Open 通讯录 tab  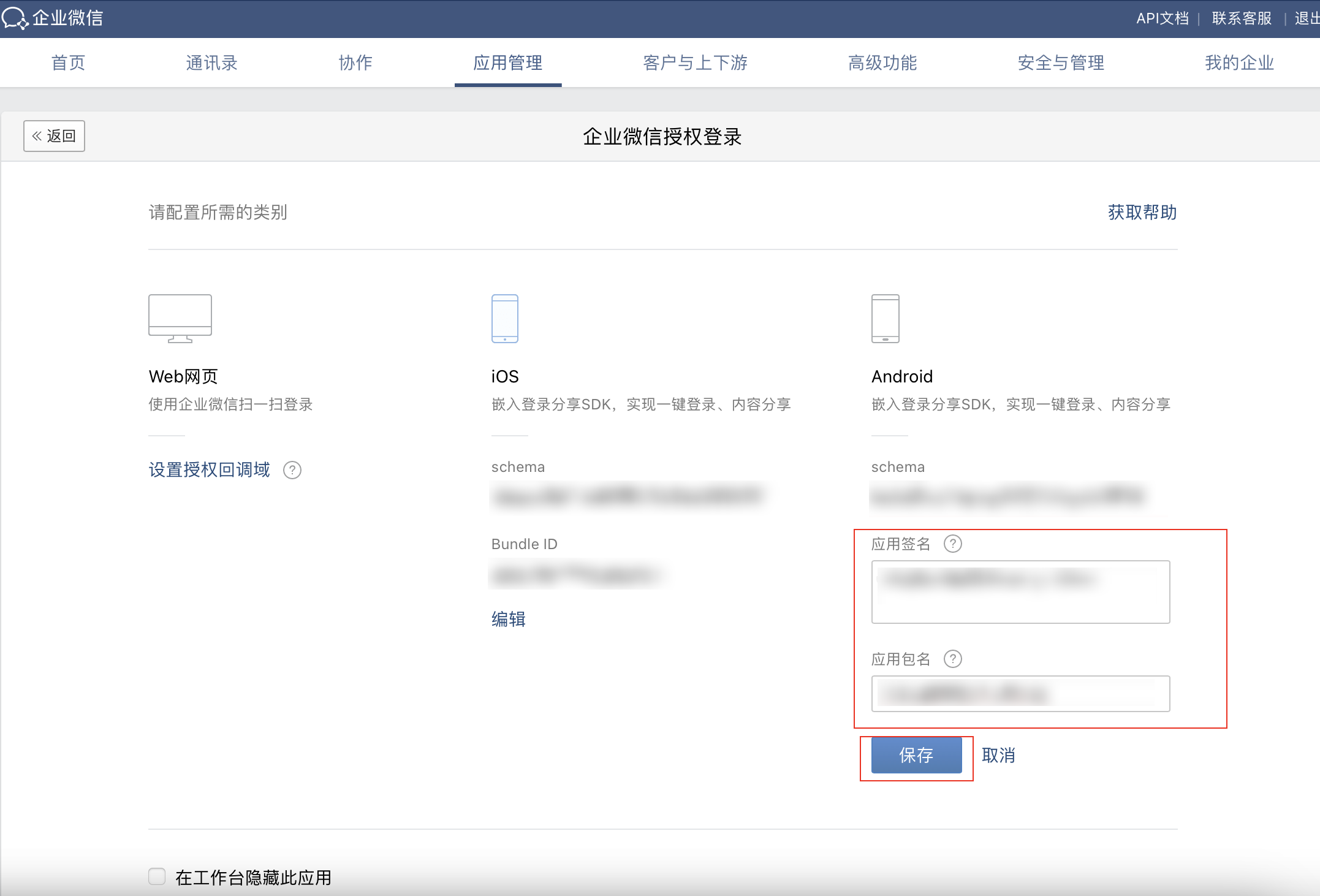211,63
